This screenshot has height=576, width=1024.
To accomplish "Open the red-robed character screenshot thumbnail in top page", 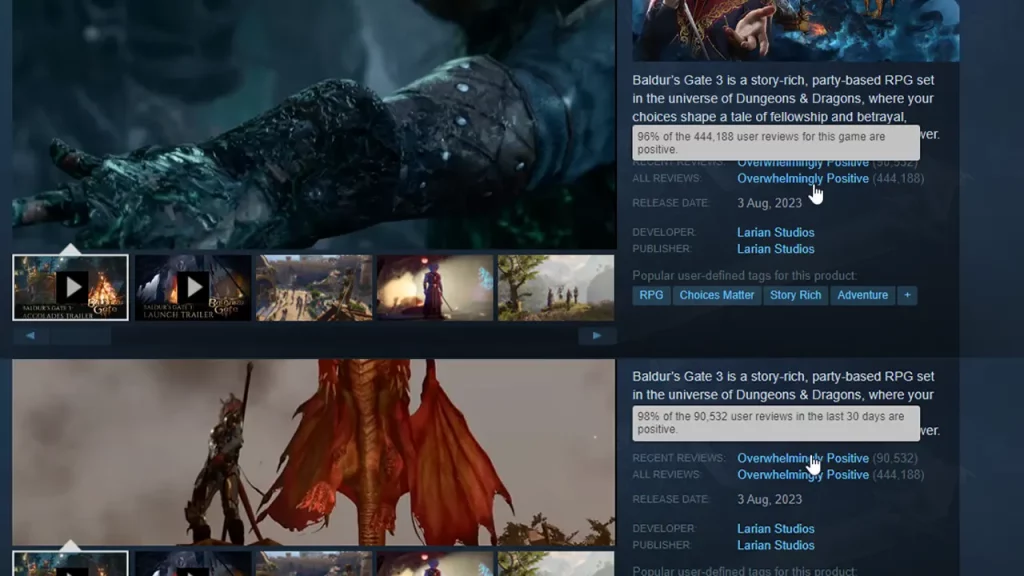I will [x=435, y=287].
